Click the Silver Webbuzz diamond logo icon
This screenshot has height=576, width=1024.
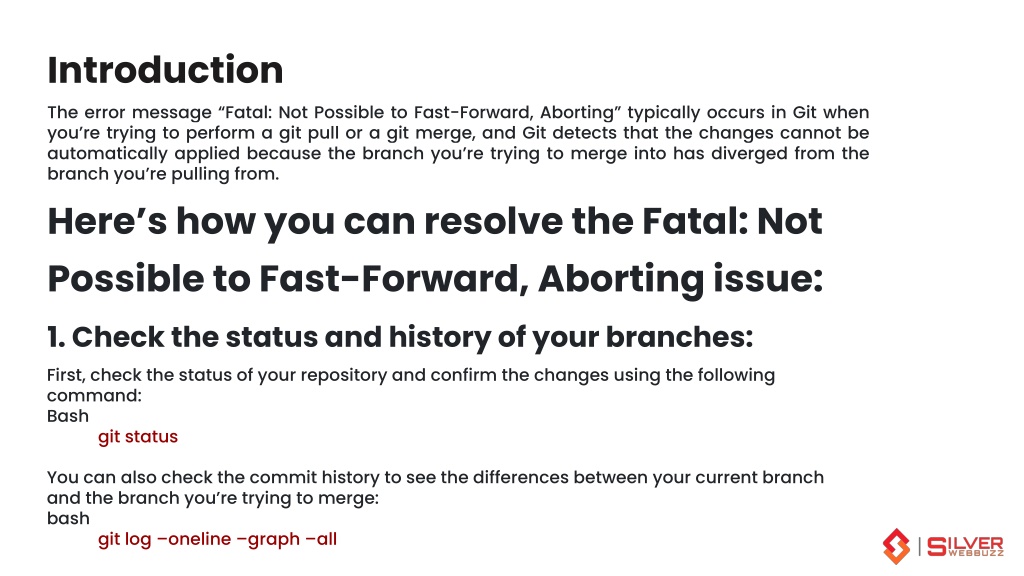click(x=896, y=546)
